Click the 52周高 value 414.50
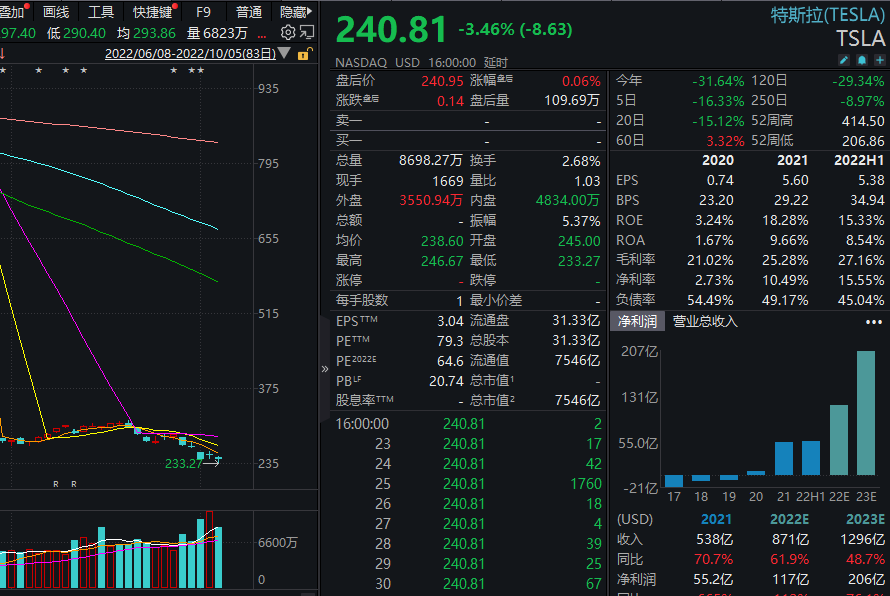 point(863,121)
